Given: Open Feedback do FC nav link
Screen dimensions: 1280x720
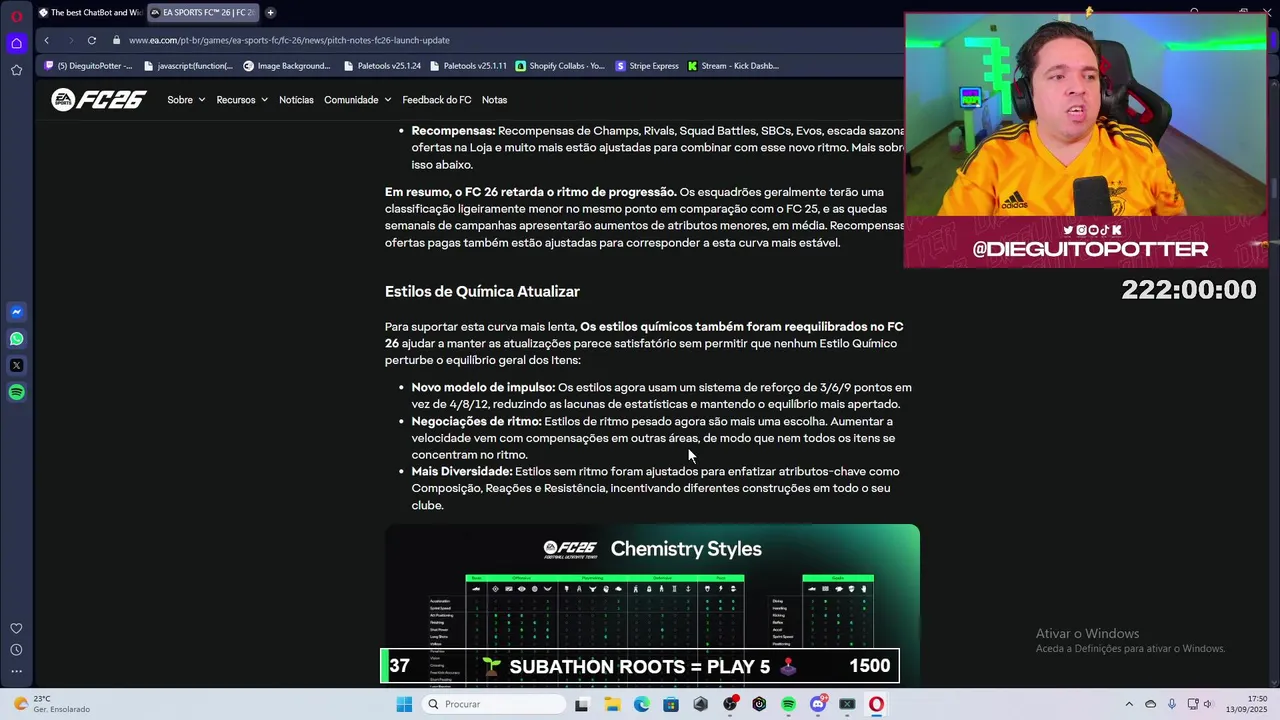Looking at the screenshot, I should click(436, 100).
